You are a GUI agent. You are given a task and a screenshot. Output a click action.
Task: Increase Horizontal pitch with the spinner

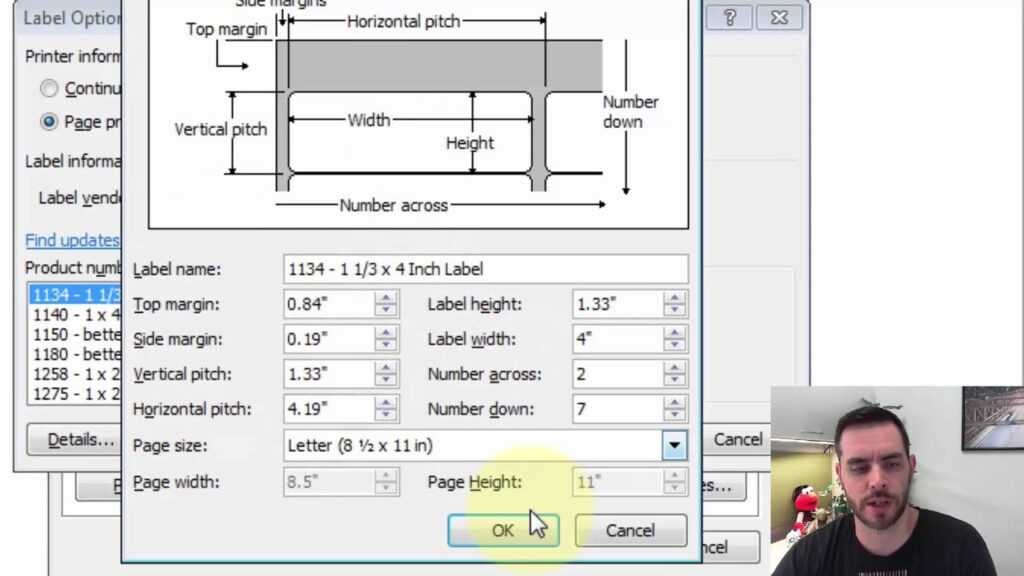(x=386, y=404)
